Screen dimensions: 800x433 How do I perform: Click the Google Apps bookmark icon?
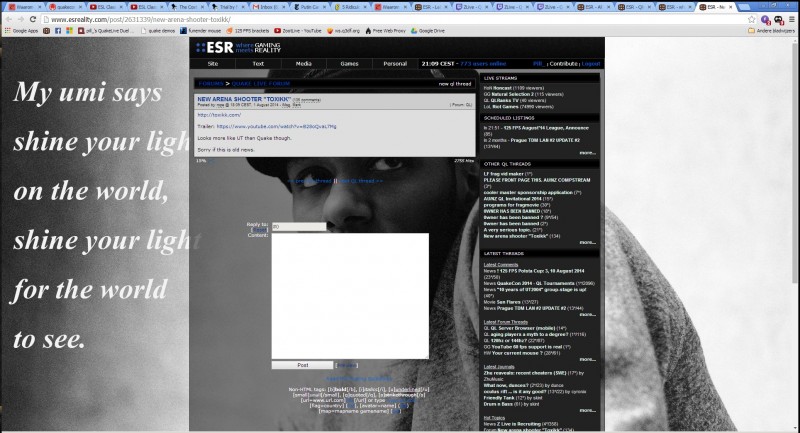[x=20, y=30]
